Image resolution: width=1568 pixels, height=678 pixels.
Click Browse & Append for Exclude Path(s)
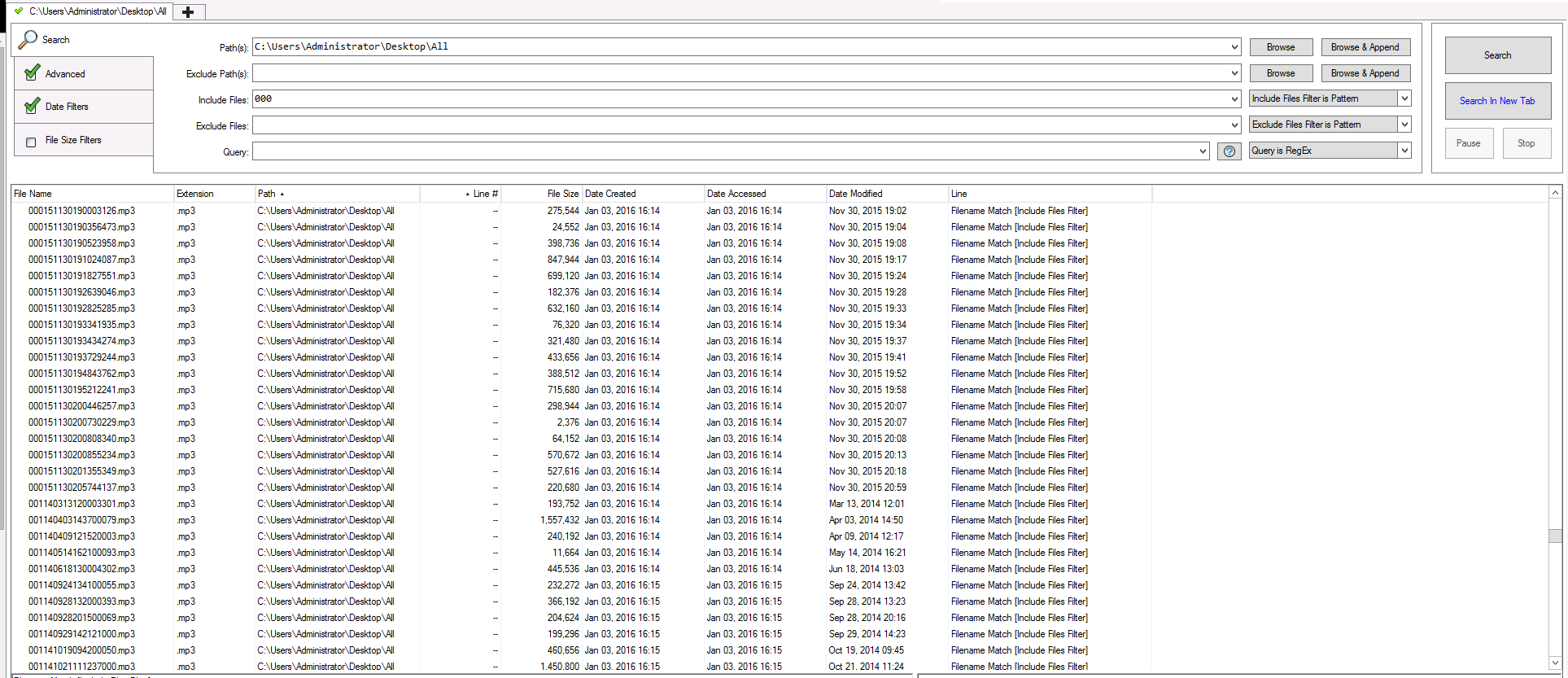[1365, 73]
